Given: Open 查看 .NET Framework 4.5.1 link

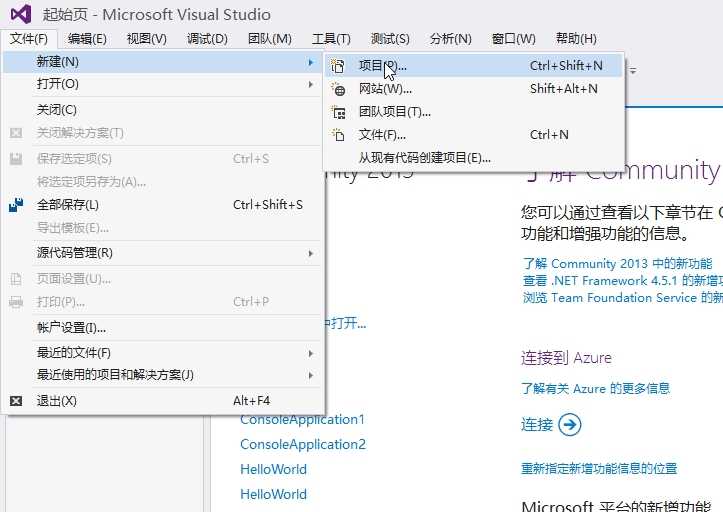Looking at the screenshot, I should [x=622, y=280].
